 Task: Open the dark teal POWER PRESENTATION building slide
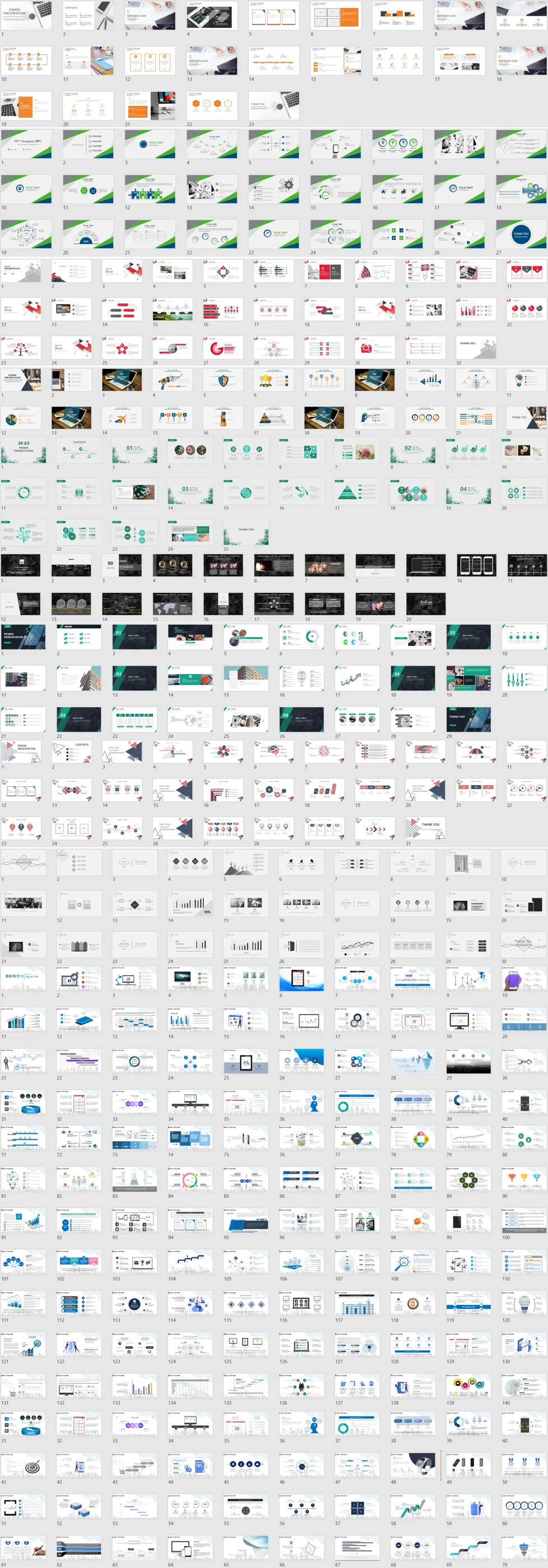[23, 637]
